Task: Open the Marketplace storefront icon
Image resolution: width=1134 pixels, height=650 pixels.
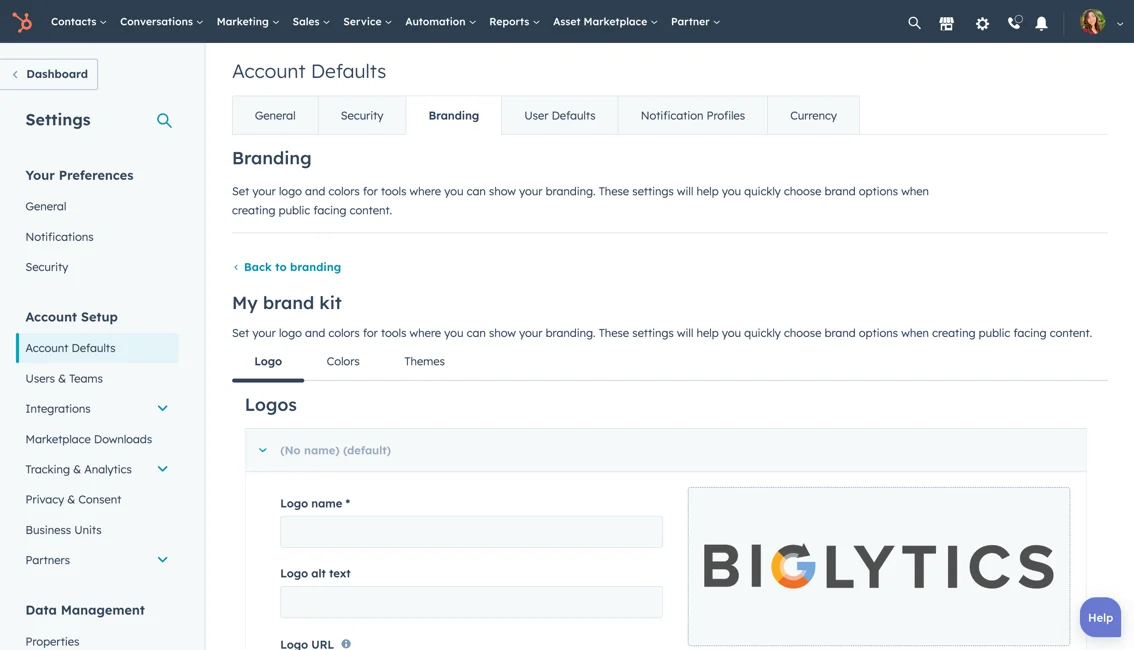Action: tap(946, 22)
